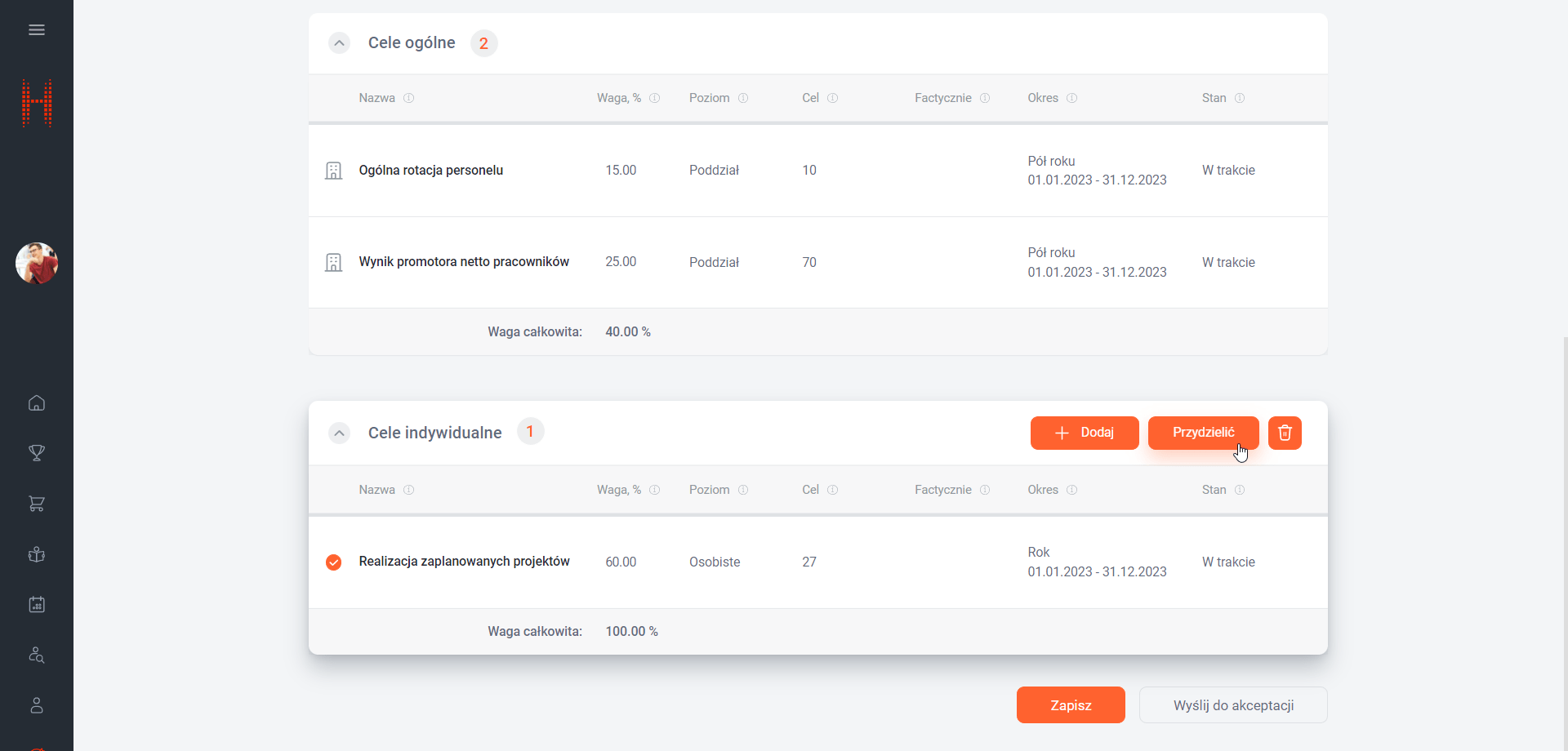Image resolution: width=1568 pixels, height=751 pixels.
Task: Open the people search sidebar icon
Action: tap(37, 655)
